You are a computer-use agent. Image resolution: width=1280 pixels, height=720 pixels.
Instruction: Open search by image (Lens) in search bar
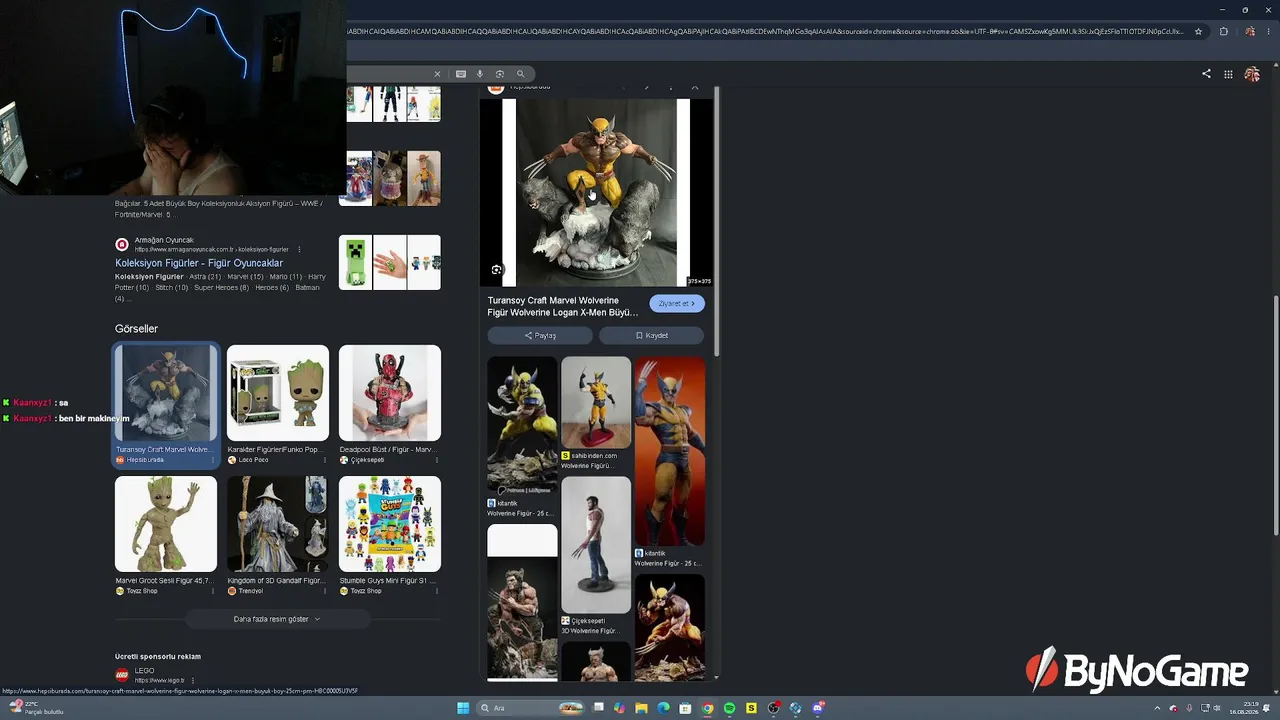pyautogui.click(x=500, y=74)
